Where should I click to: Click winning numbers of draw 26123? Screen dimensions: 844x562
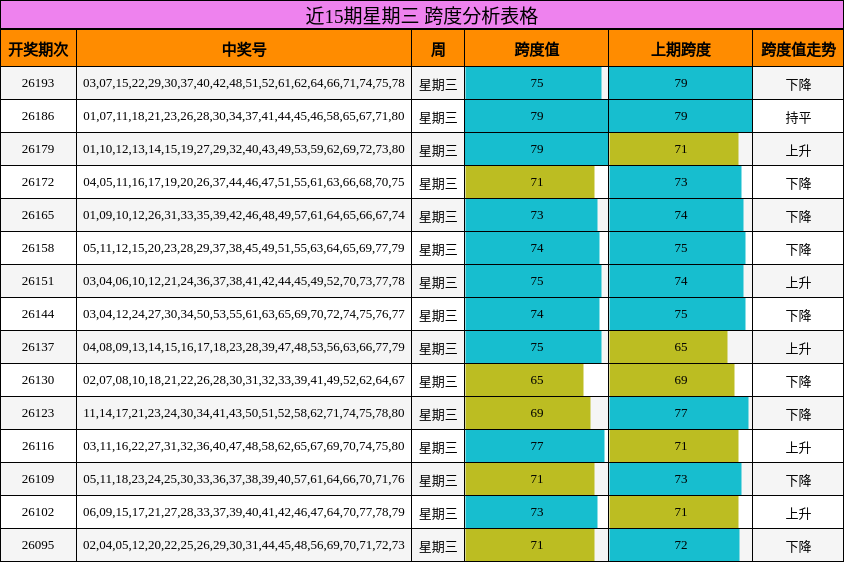[244, 413]
